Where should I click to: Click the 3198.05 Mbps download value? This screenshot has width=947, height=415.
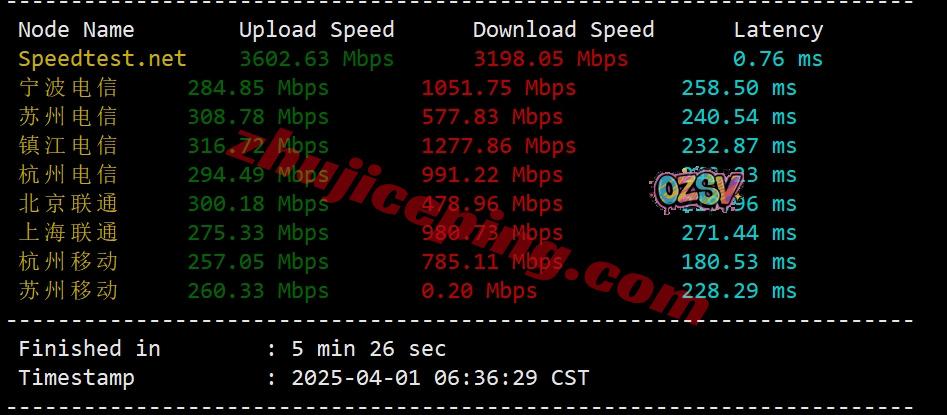tap(550, 59)
